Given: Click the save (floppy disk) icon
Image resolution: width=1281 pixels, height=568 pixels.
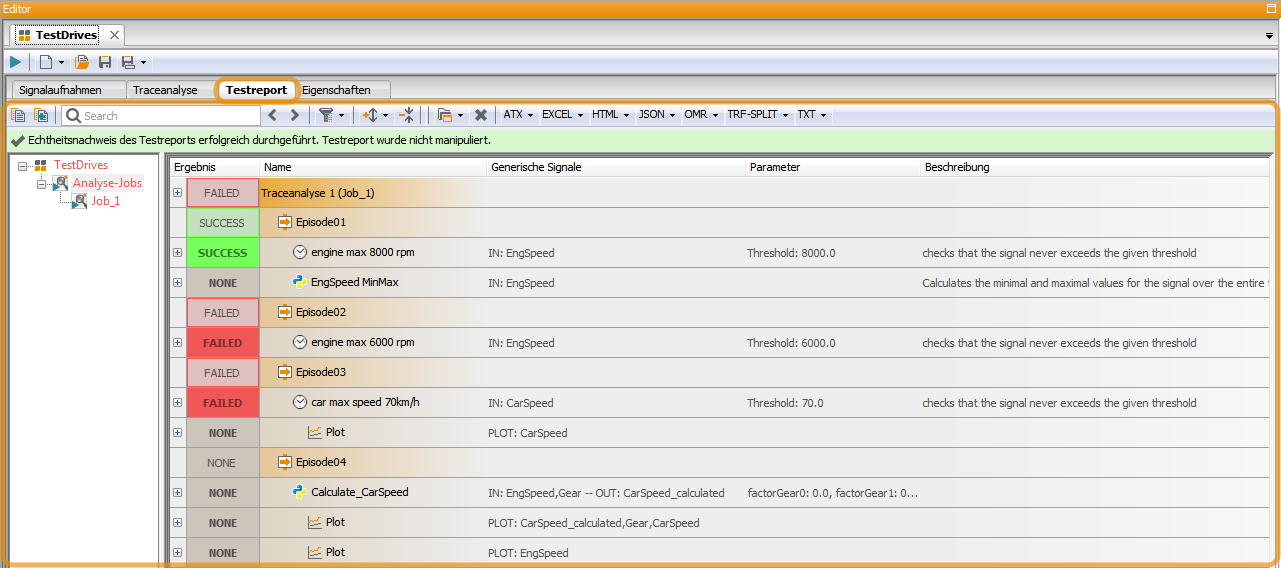Looking at the screenshot, I should coord(105,62).
